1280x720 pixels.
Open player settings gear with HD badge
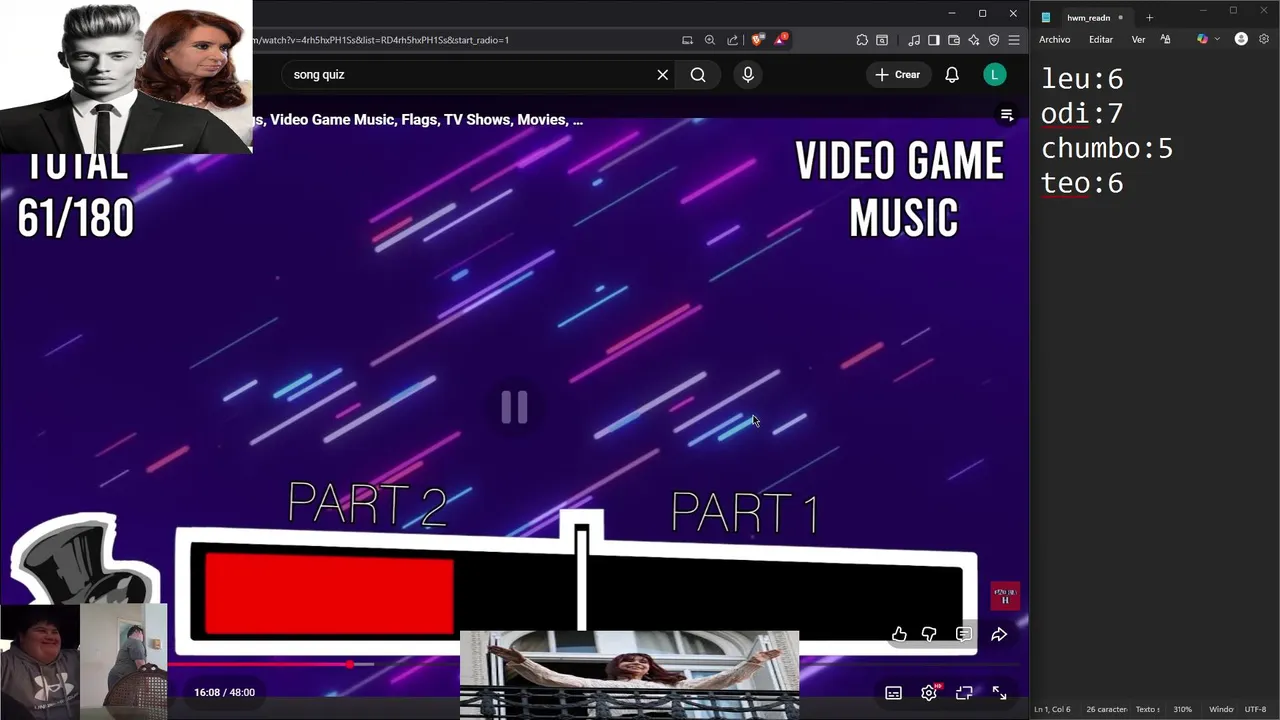(930, 692)
